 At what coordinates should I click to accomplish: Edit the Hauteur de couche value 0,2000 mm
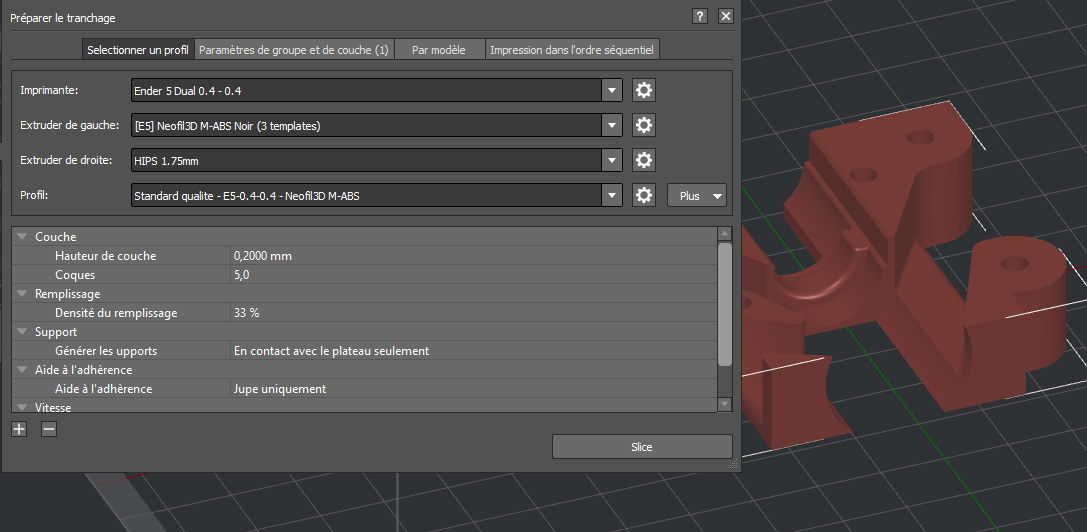pyautogui.click(x=473, y=256)
